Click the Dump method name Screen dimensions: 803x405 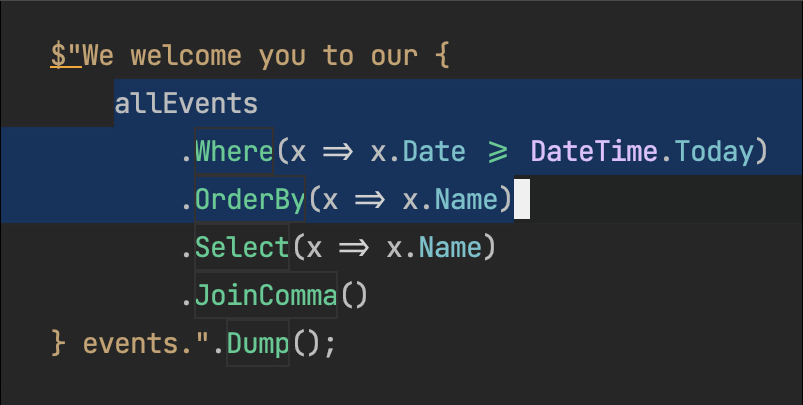[x=258, y=343]
